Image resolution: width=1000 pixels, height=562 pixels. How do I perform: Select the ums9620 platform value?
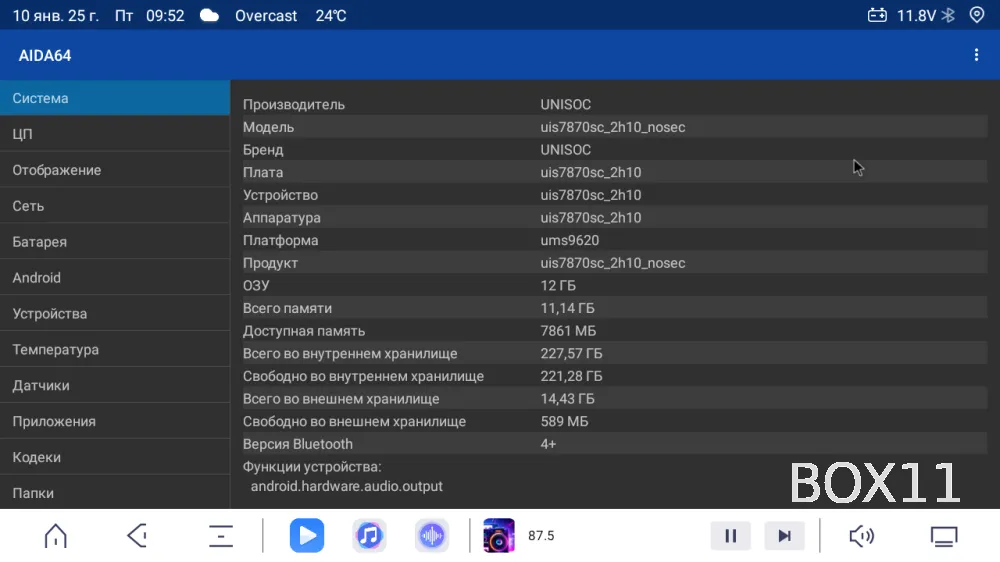click(x=570, y=240)
